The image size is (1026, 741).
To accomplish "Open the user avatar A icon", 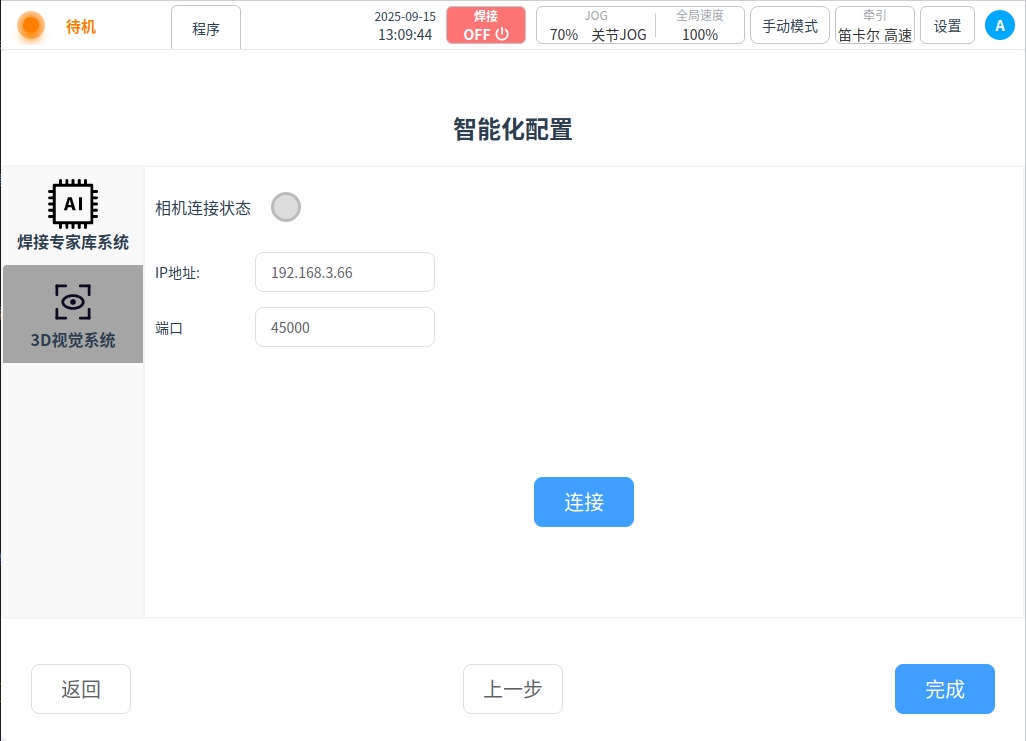I will pos(999,26).
